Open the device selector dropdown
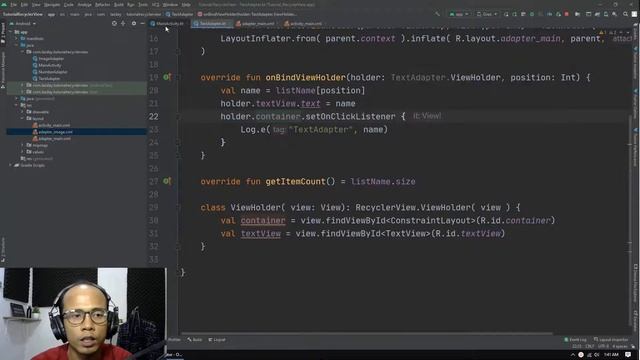 [x=487, y=14]
